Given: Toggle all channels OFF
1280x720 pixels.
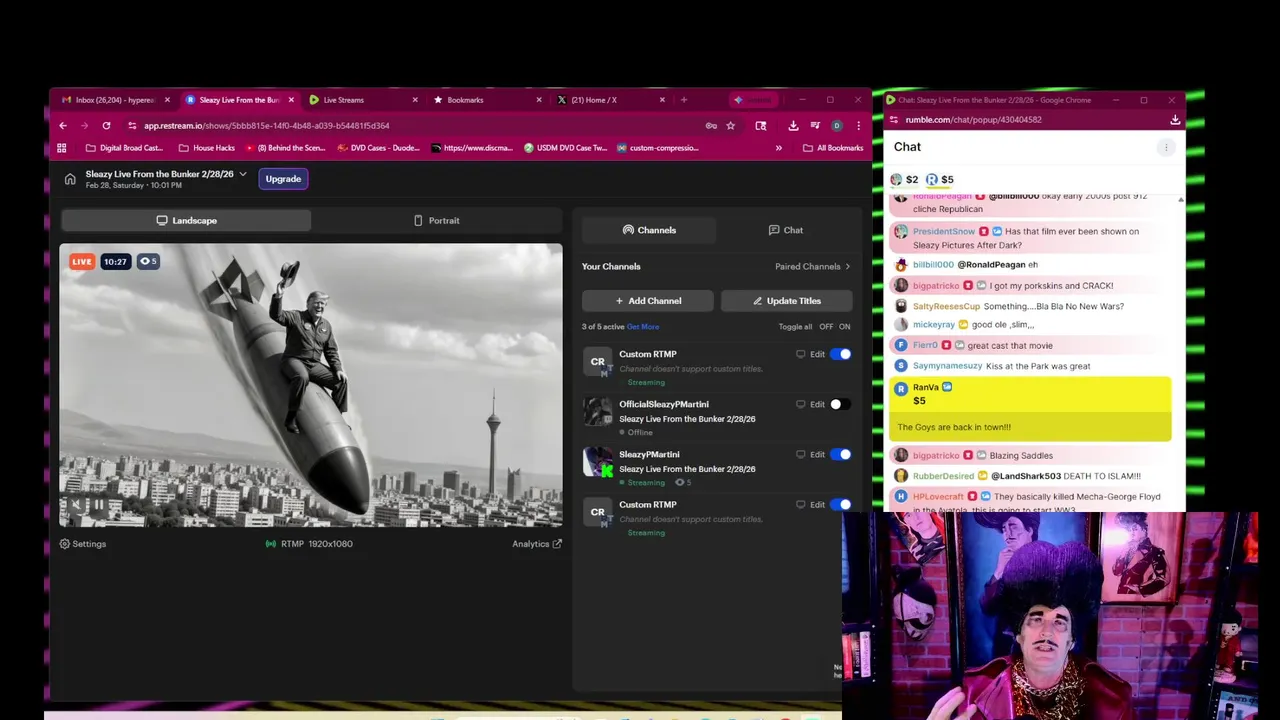Looking at the screenshot, I should [x=826, y=327].
